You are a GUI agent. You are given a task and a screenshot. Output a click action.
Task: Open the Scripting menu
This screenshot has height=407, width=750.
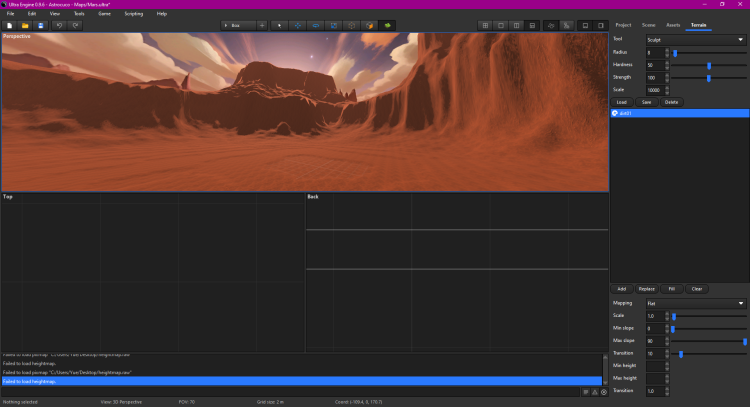point(133,14)
